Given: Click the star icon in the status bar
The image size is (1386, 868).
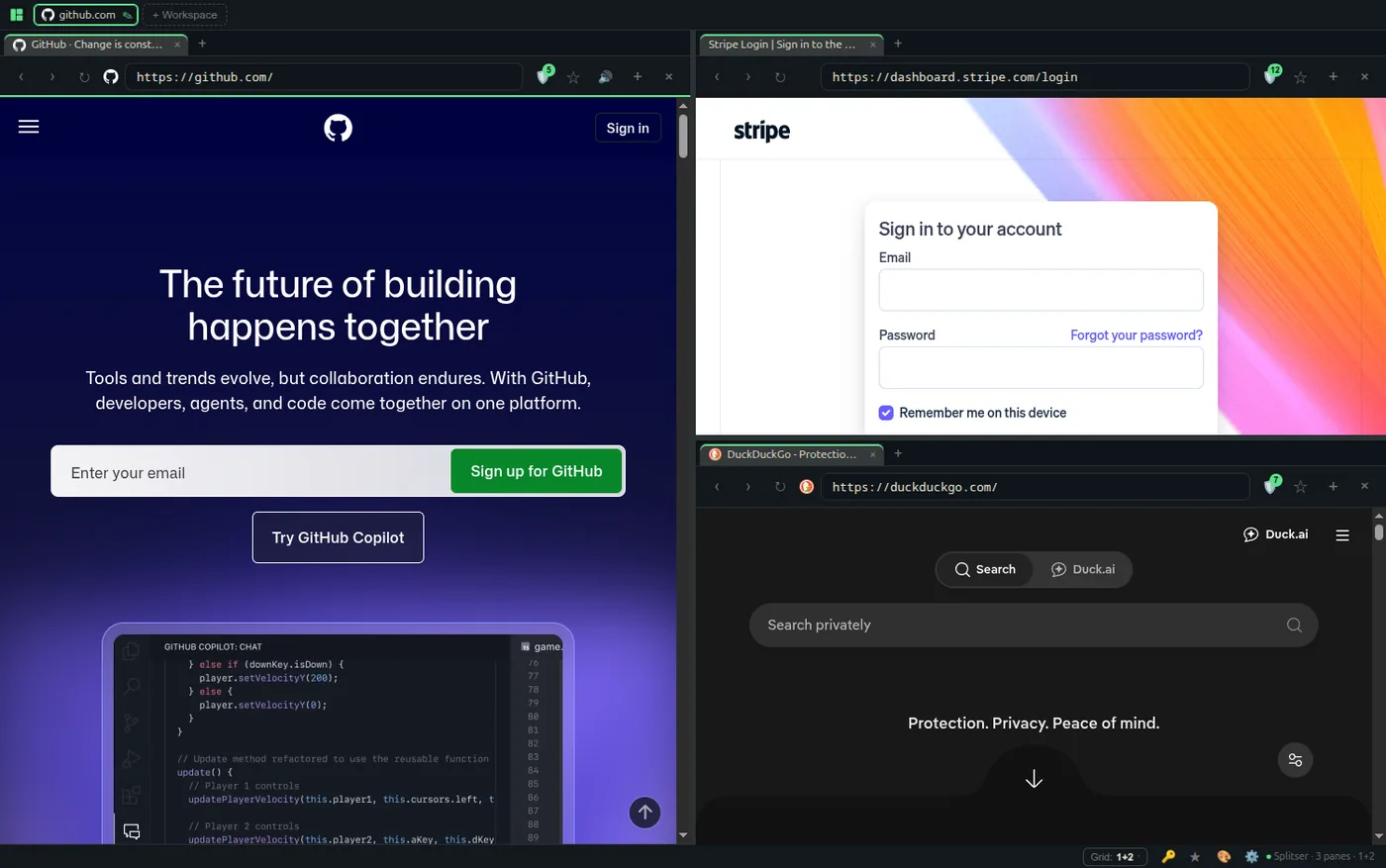Looking at the screenshot, I should coord(1195,856).
